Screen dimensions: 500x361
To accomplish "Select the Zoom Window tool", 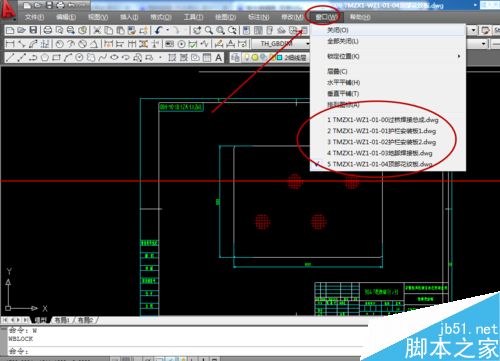I will click(220, 30).
